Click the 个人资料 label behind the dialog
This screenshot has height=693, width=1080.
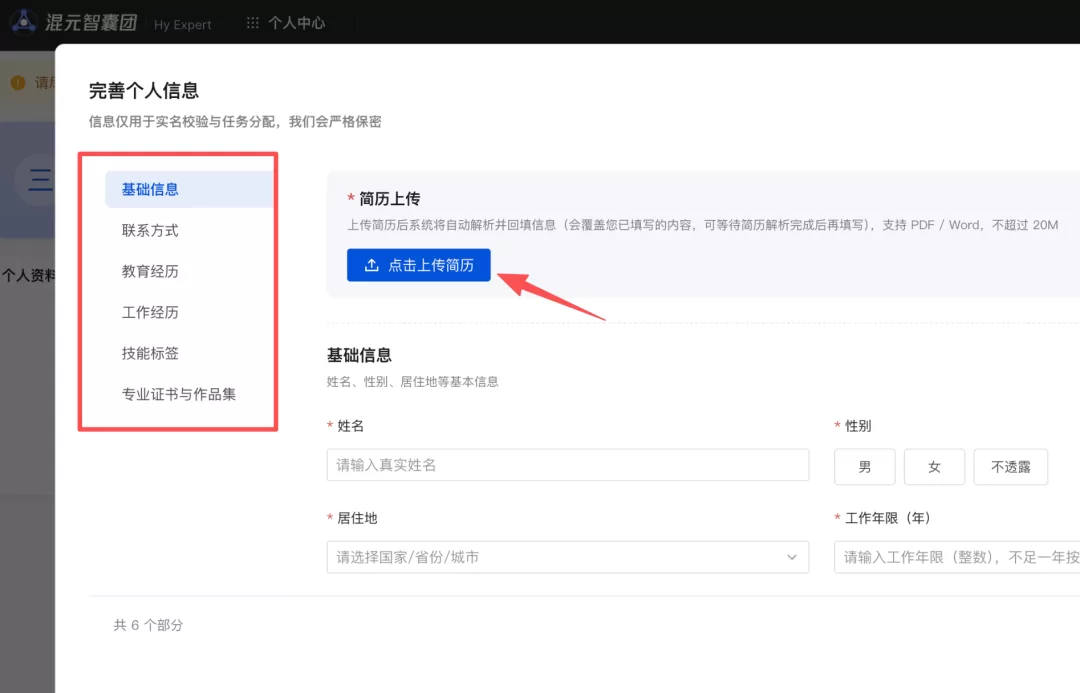[x=28, y=276]
